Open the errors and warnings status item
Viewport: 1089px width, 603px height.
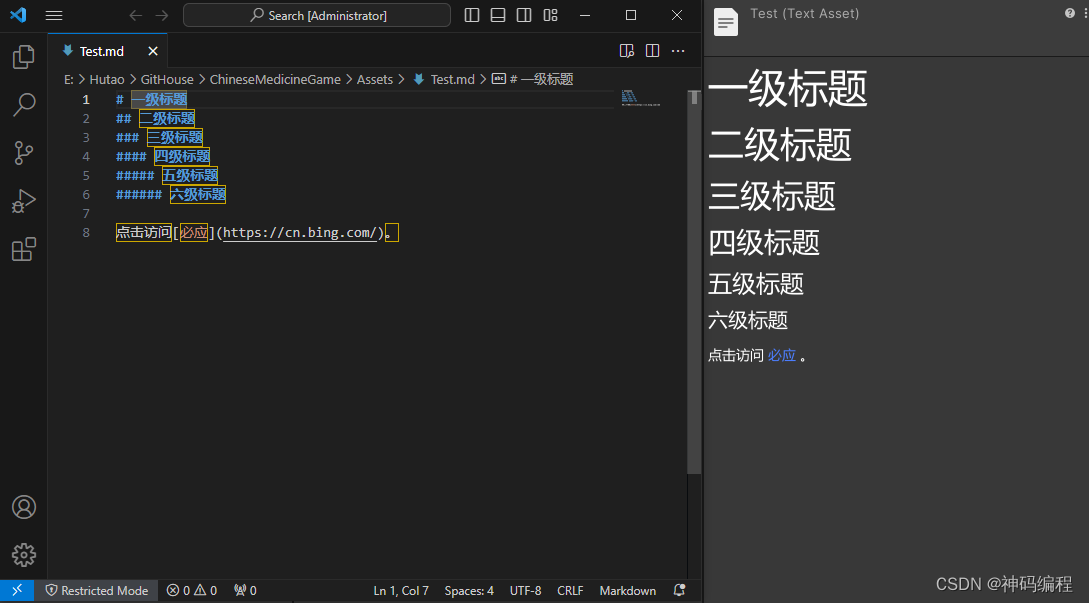(x=192, y=590)
